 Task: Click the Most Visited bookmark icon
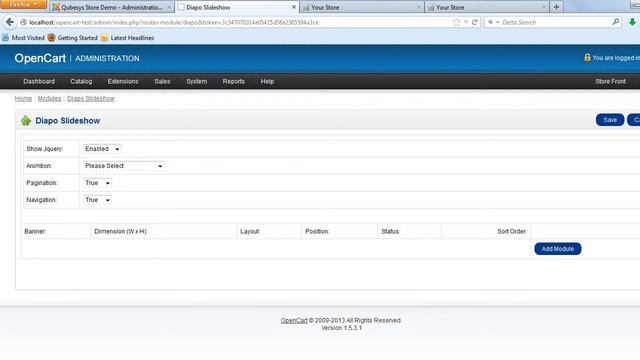[x=5, y=38]
